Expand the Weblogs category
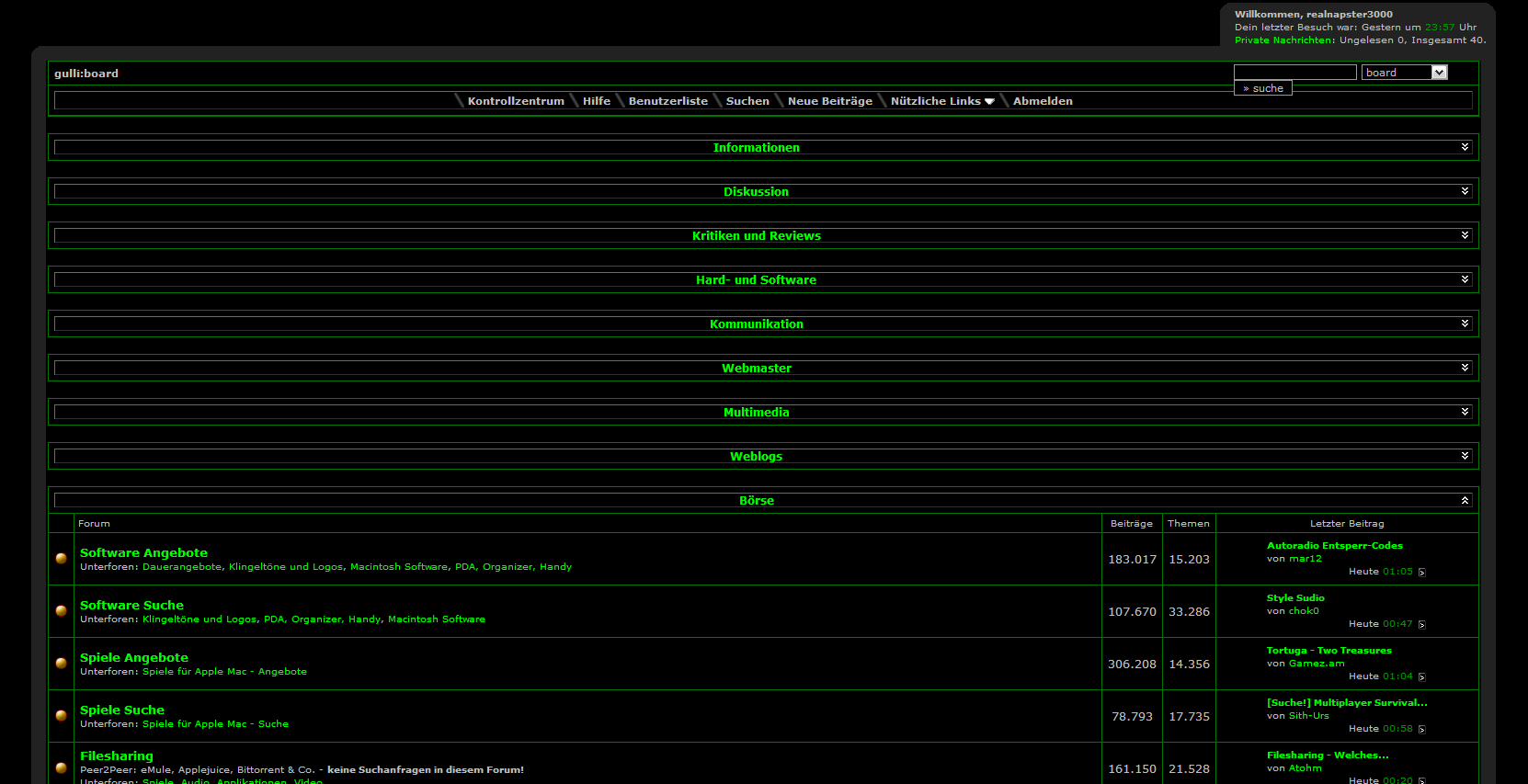 tap(1465, 456)
